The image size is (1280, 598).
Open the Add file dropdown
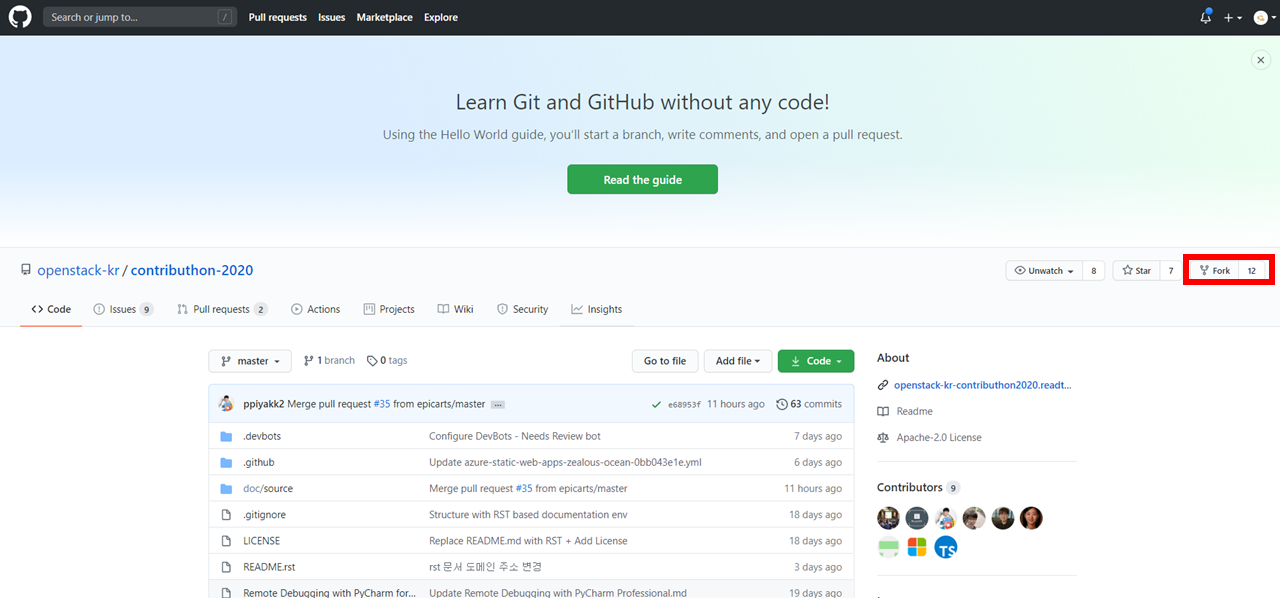tap(738, 361)
